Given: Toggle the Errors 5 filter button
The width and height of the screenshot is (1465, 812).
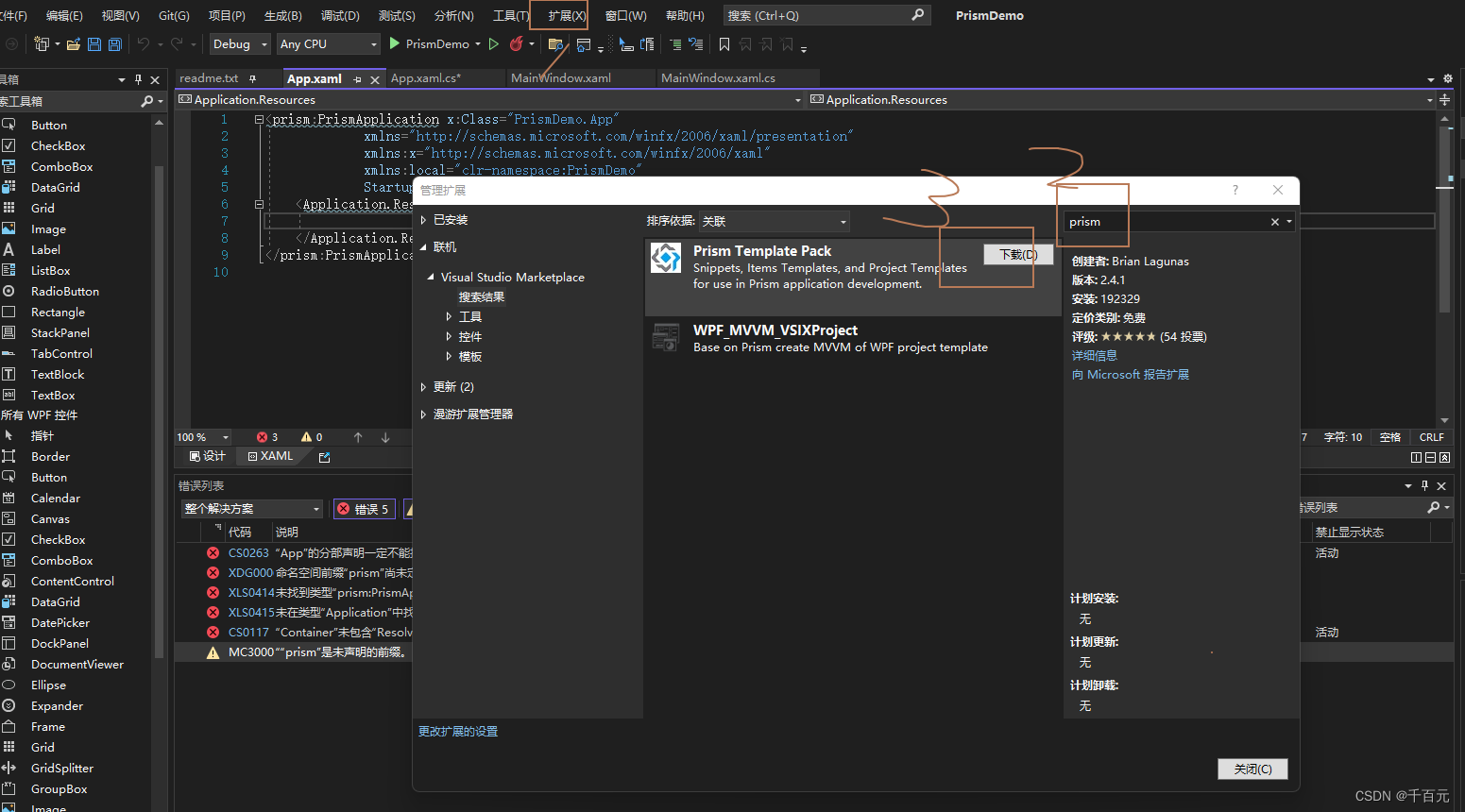Looking at the screenshot, I should click(364, 509).
